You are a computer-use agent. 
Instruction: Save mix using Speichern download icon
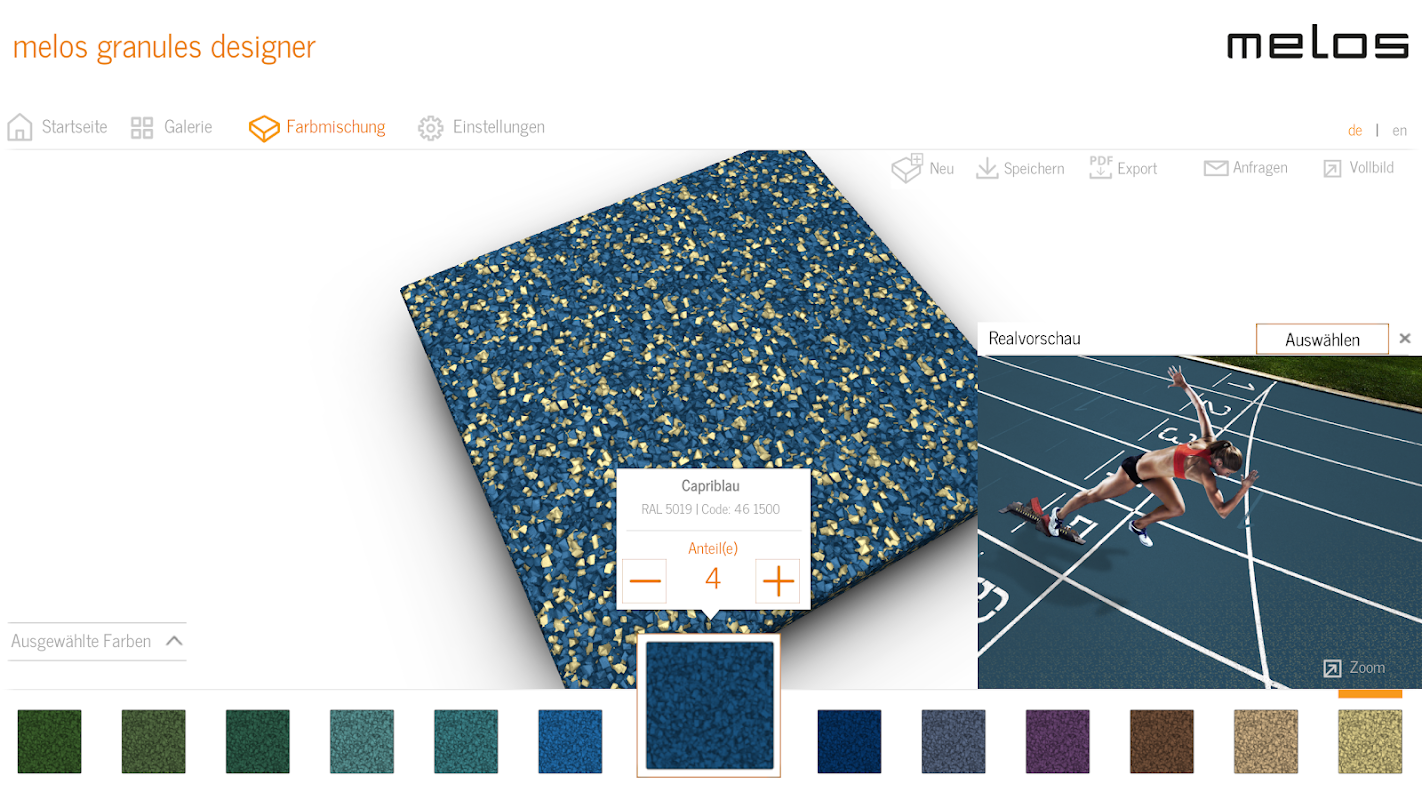(x=987, y=168)
